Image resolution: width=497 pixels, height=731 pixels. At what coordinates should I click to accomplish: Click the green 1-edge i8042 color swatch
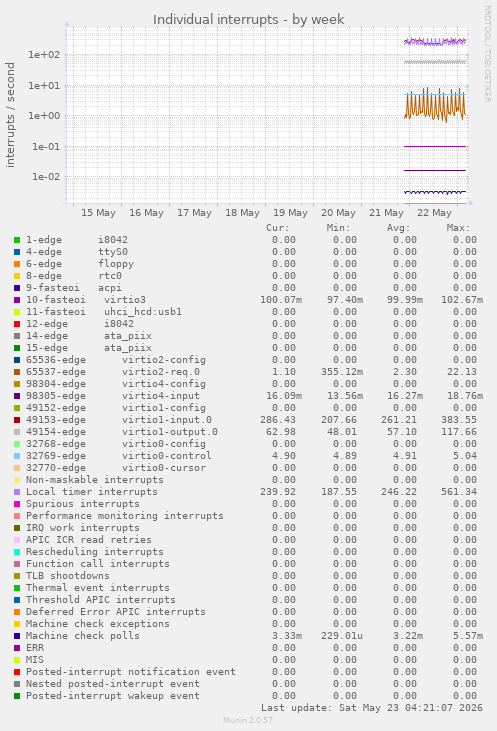(x=17, y=240)
